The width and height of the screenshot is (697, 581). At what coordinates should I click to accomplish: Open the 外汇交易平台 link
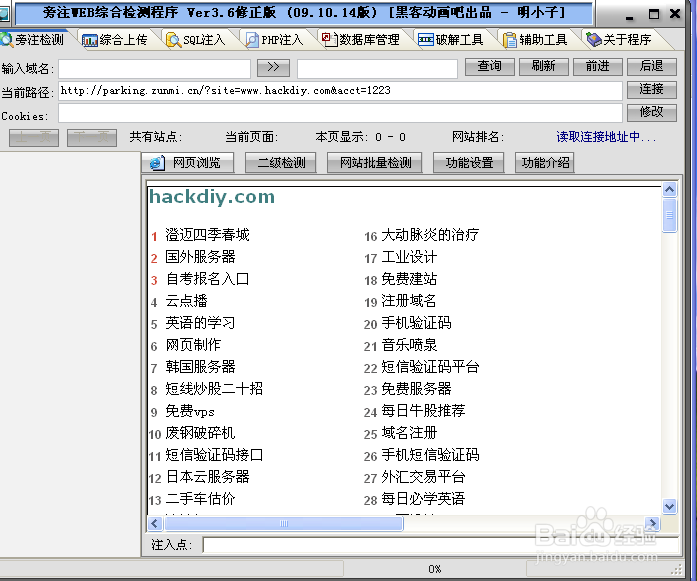tap(423, 477)
